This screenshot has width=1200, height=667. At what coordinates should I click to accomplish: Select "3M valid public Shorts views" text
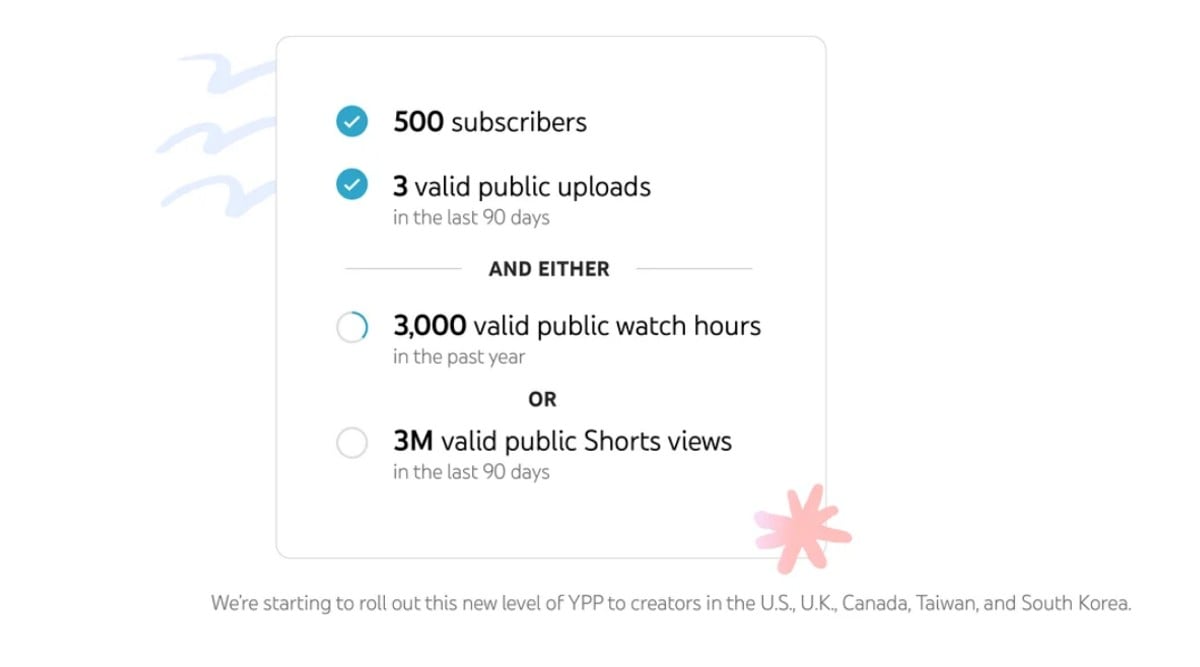pyautogui.click(x=562, y=441)
